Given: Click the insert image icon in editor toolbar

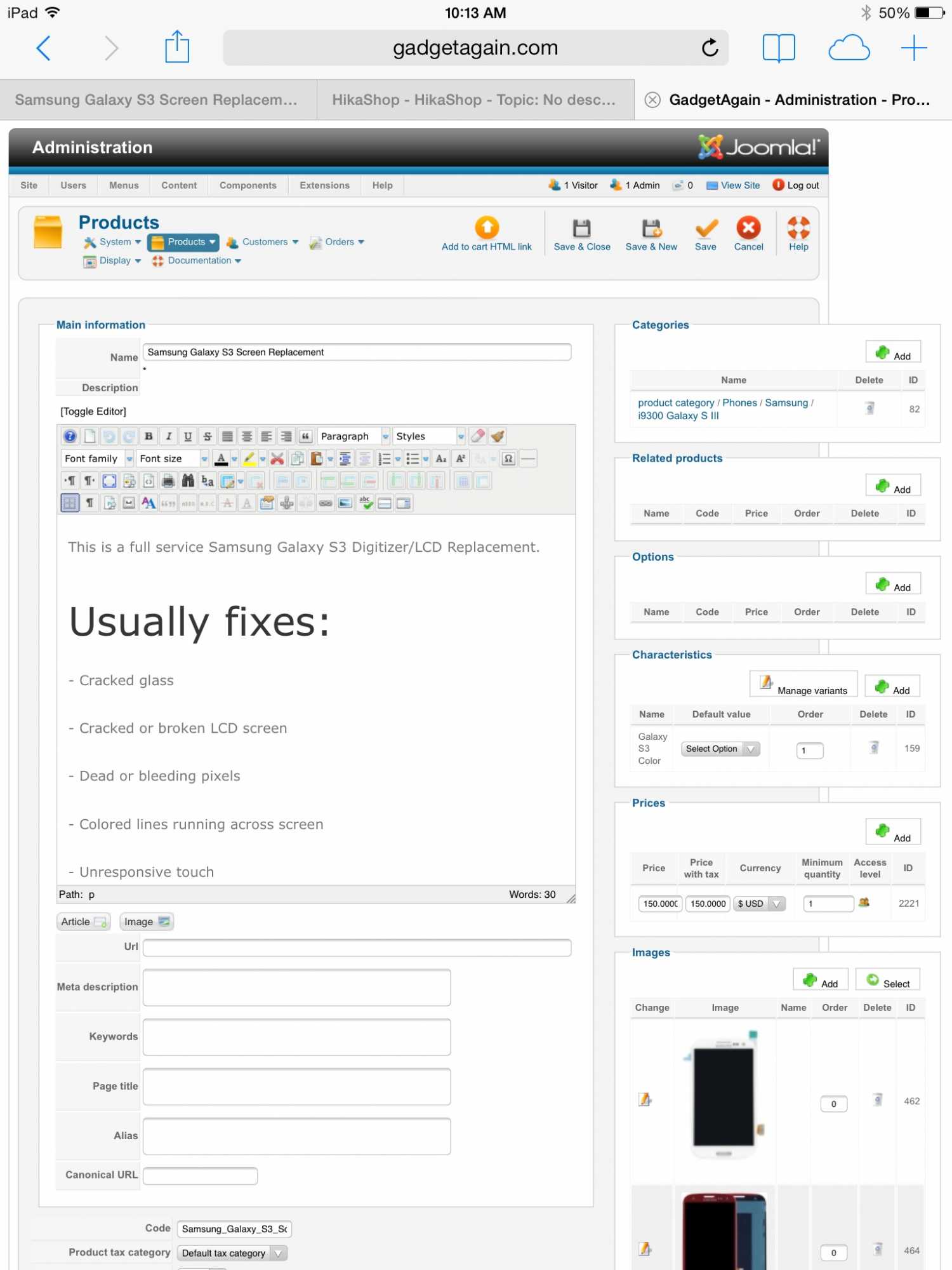Looking at the screenshot, I should tap(345, 503).
